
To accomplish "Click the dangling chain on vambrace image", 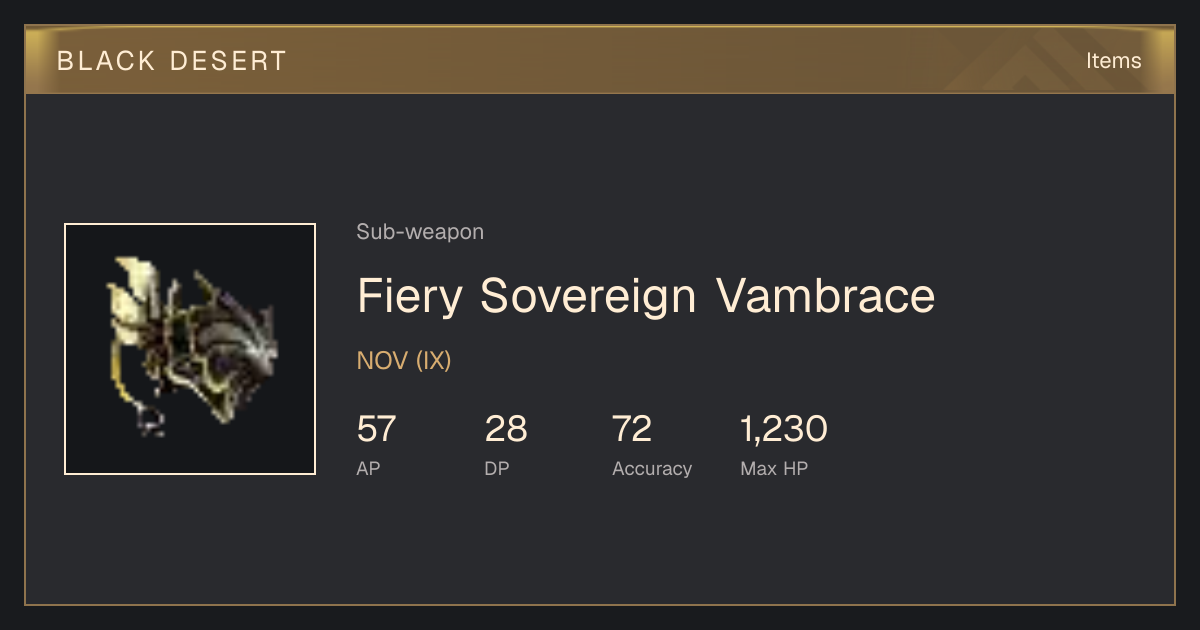I will [x=150, y=418].
